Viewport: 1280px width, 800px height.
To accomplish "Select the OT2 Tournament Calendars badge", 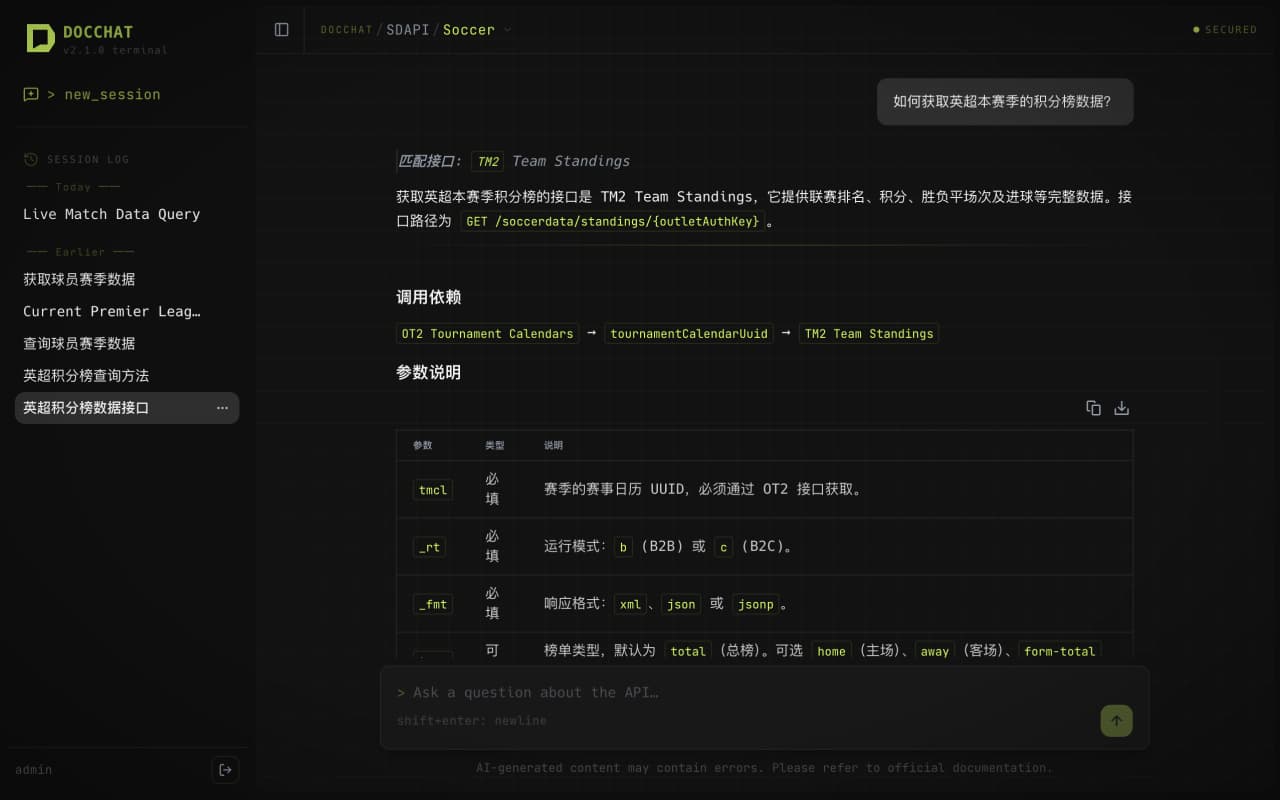I will (x=487, y=333).
